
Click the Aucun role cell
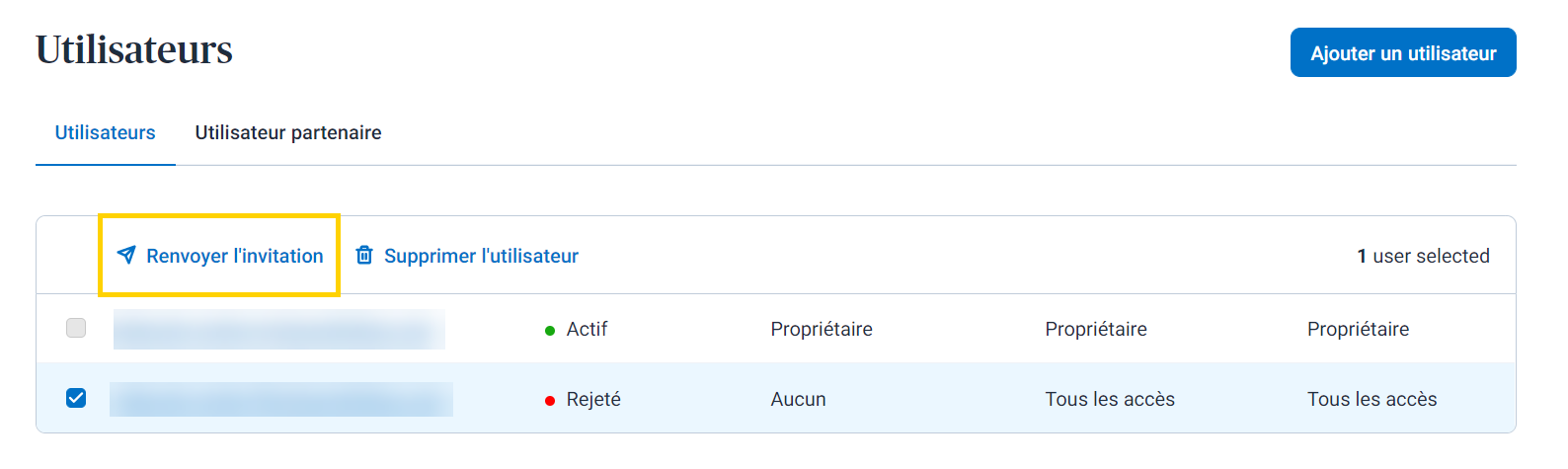pyautogui.click(x=798, y=399)
